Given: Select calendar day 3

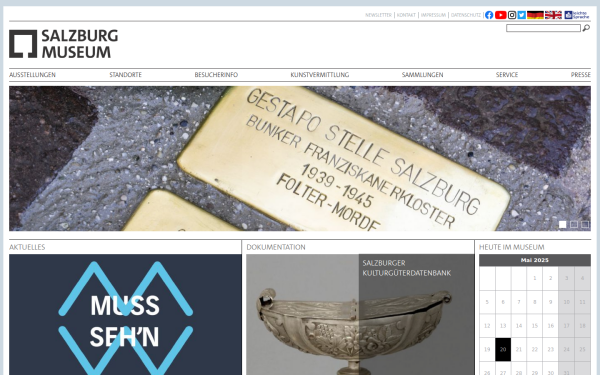Looking at the screenshot, I should pyautogui.click(x=567, y=278).
